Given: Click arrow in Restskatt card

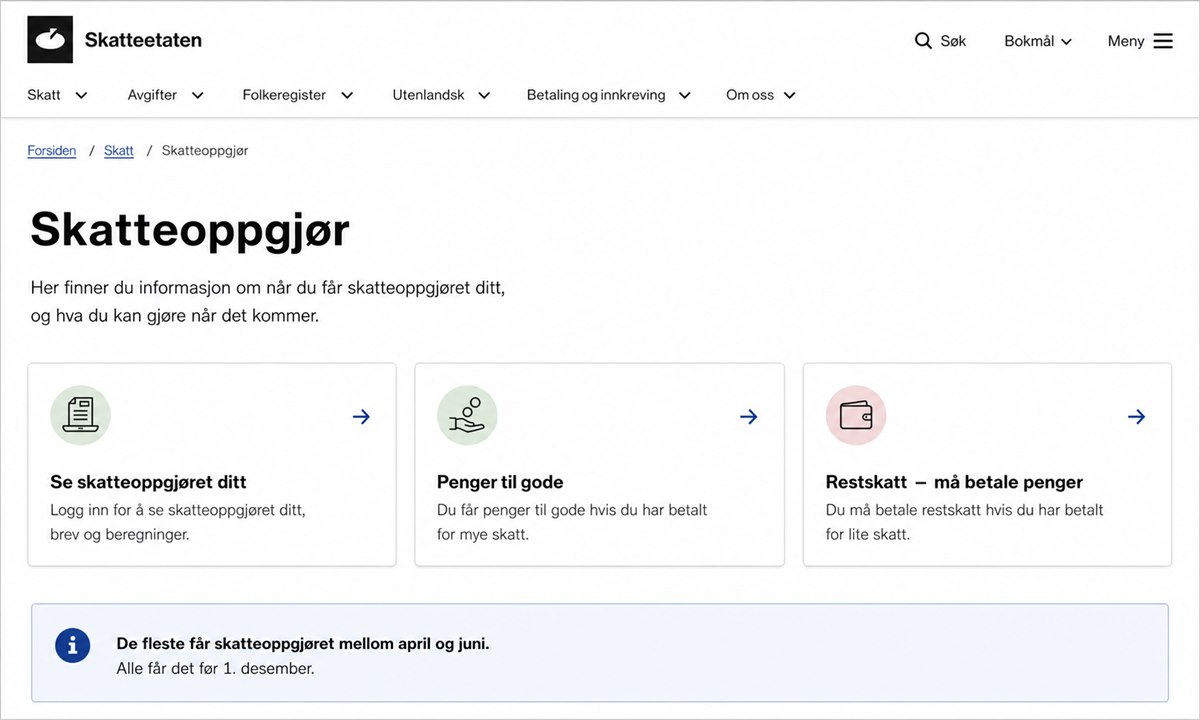Looking at the screenshot, I should tap(1136, 417).
